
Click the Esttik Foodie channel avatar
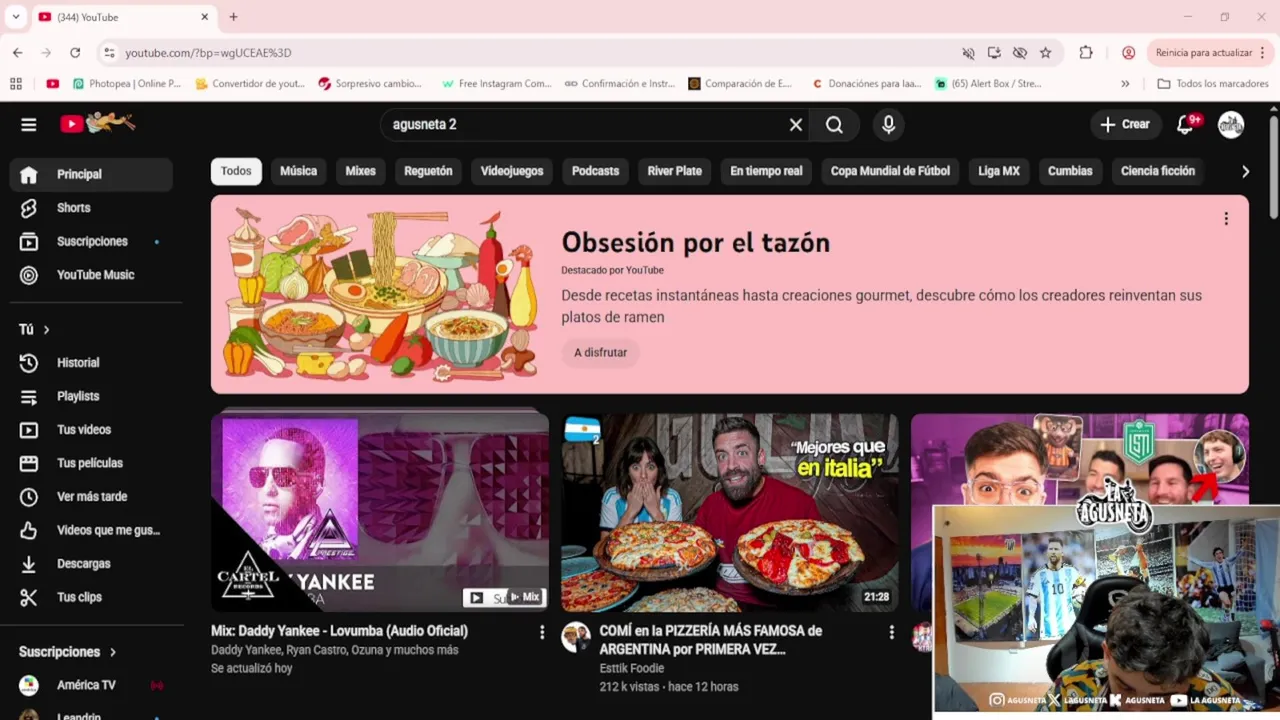tap(576, 637)
